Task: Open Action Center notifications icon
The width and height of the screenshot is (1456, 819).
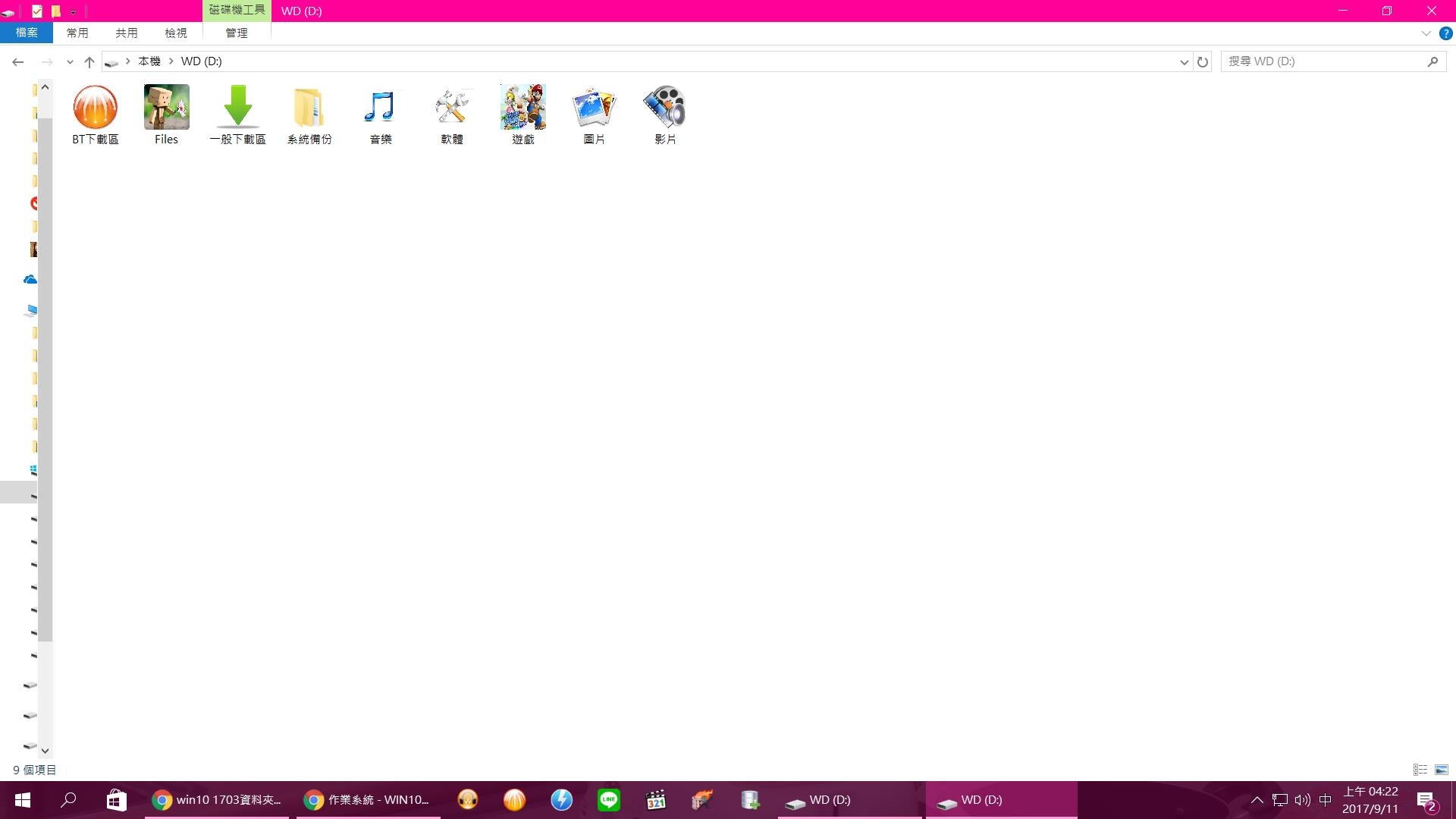Action: coord(1426,801)
